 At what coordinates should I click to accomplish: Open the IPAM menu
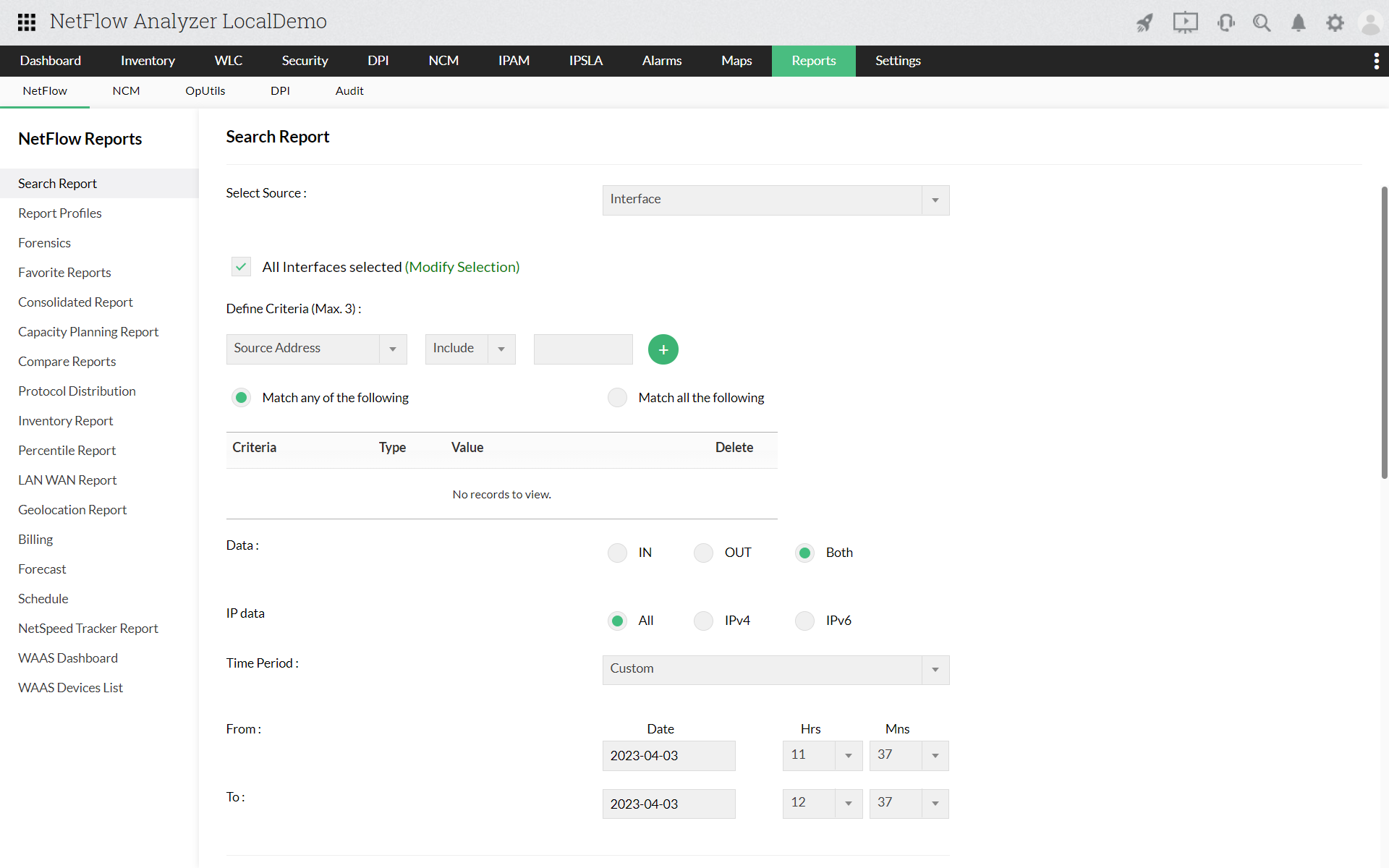click(x=514, y=61)
